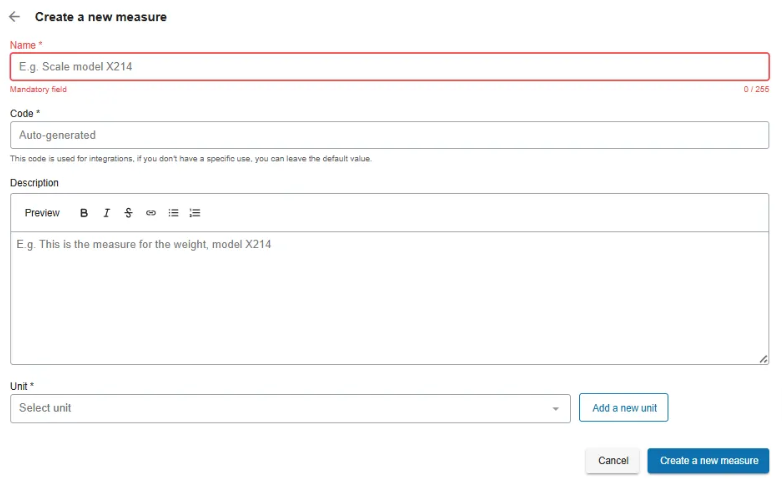Expand unit list using the caret arrow

point(556,409)
